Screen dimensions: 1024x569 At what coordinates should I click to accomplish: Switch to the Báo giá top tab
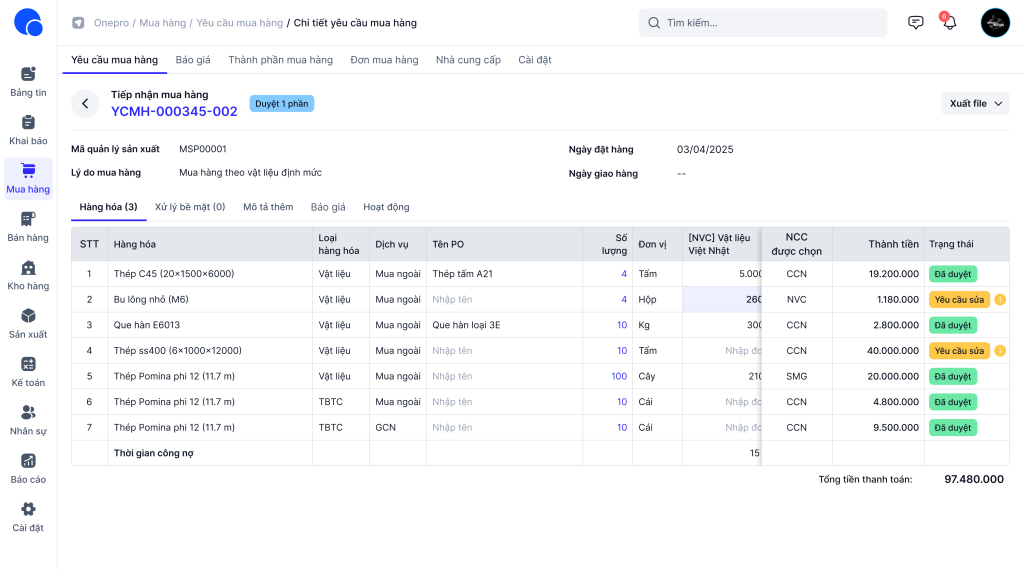point(193,60)
